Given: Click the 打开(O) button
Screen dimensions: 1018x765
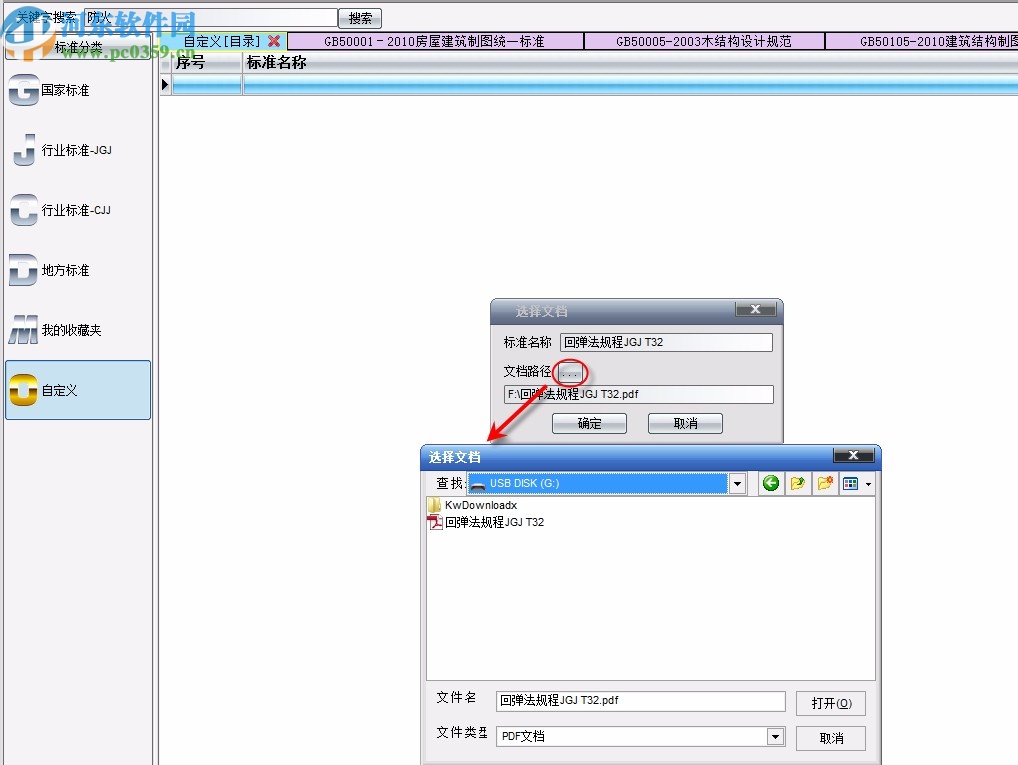Looking at the screenshot, I should [831, 703].
